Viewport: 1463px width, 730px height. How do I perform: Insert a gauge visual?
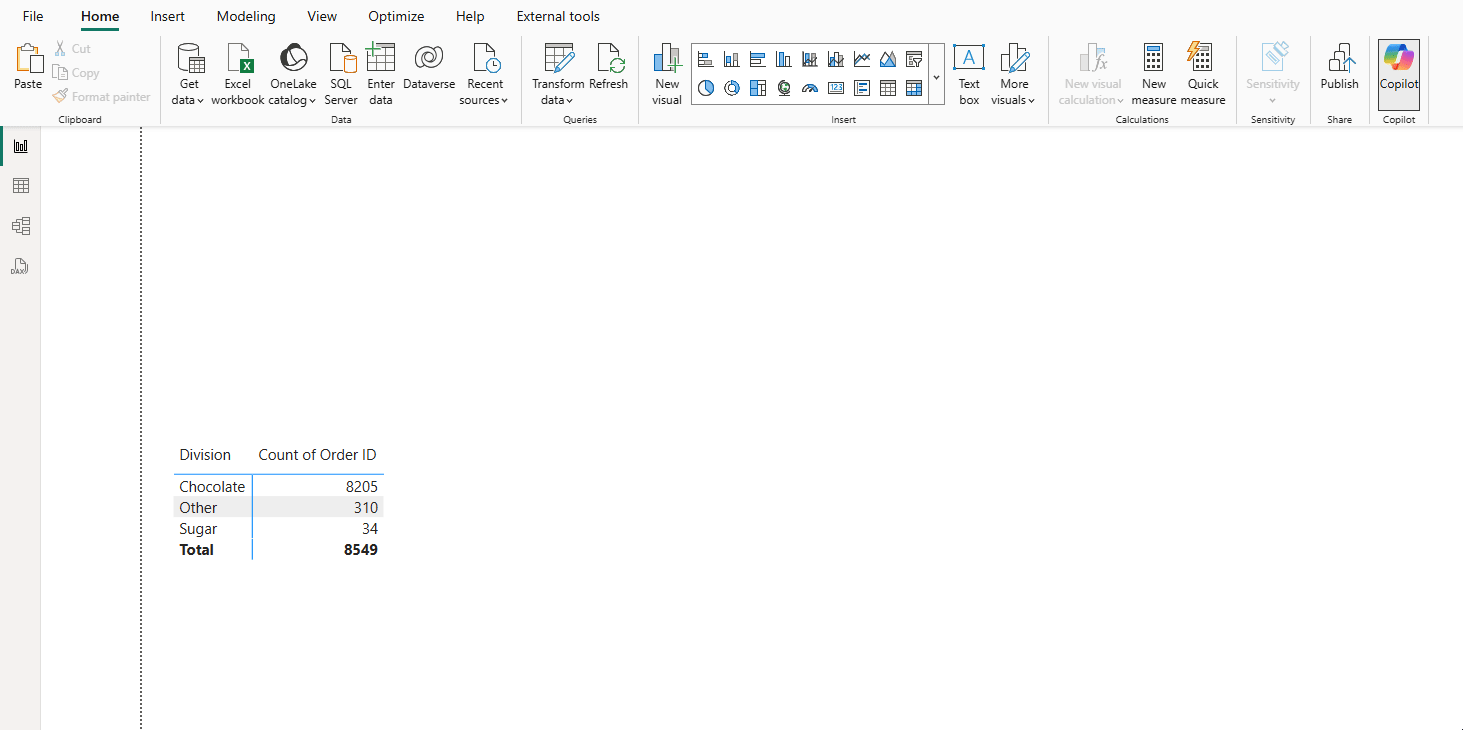(x=810, y=88)
